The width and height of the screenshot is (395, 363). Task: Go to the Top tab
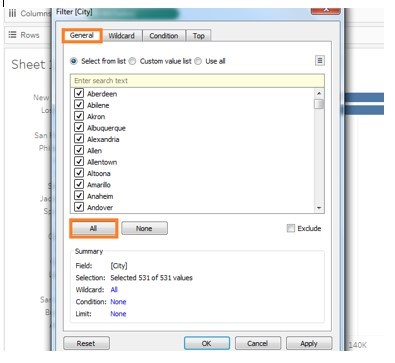(x=199, y=36)
